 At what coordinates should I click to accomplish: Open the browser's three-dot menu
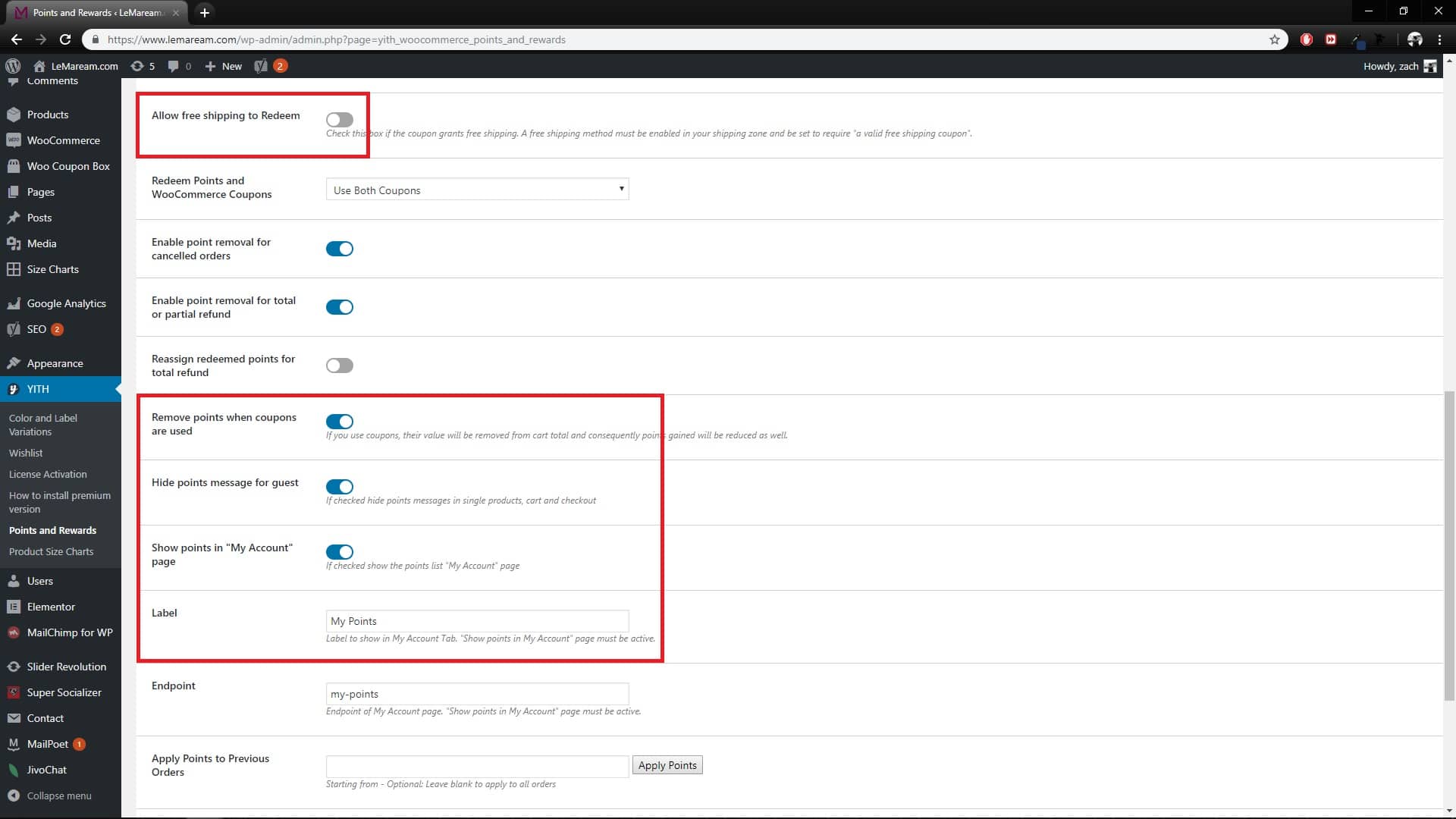1439,39
